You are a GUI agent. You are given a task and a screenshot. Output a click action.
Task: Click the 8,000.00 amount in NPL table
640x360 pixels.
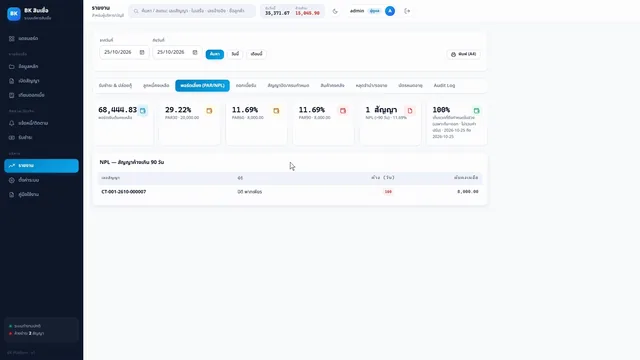point(468,192)
